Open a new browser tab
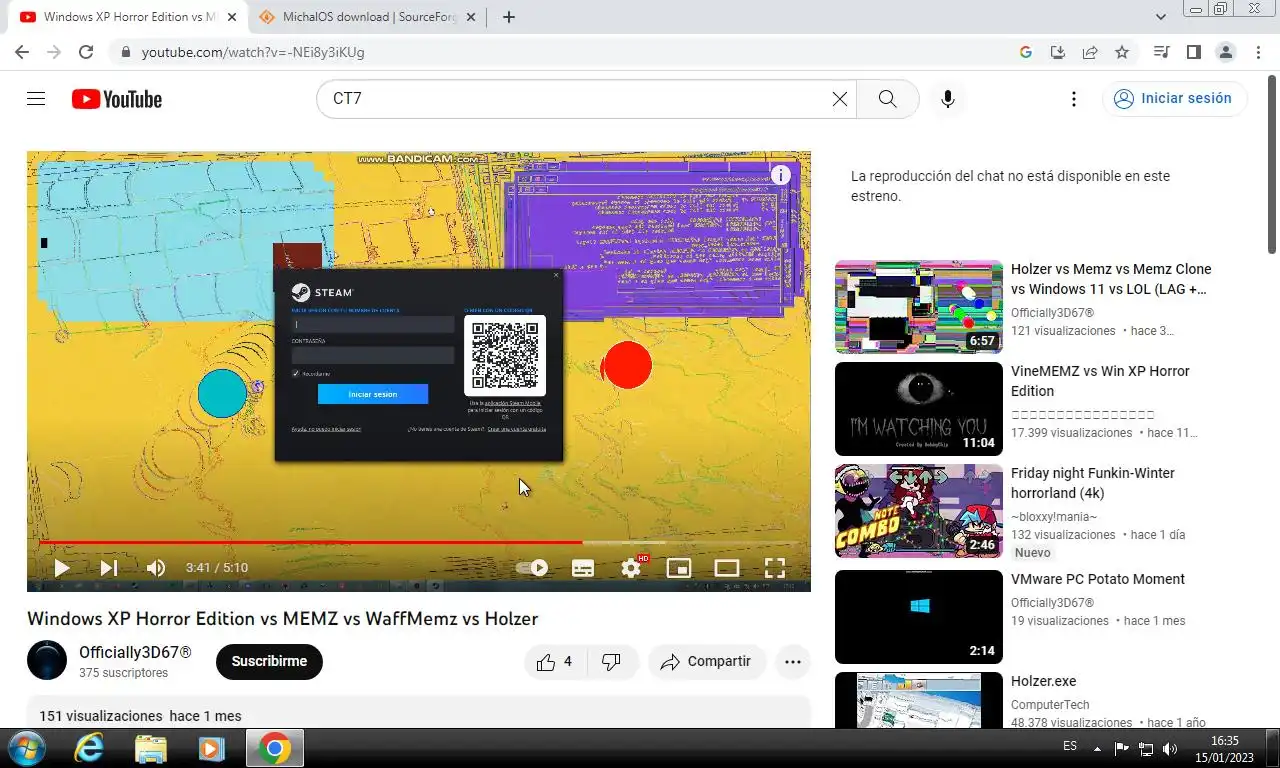Screen dimensions: 1280x768 [x=508, y=17]
